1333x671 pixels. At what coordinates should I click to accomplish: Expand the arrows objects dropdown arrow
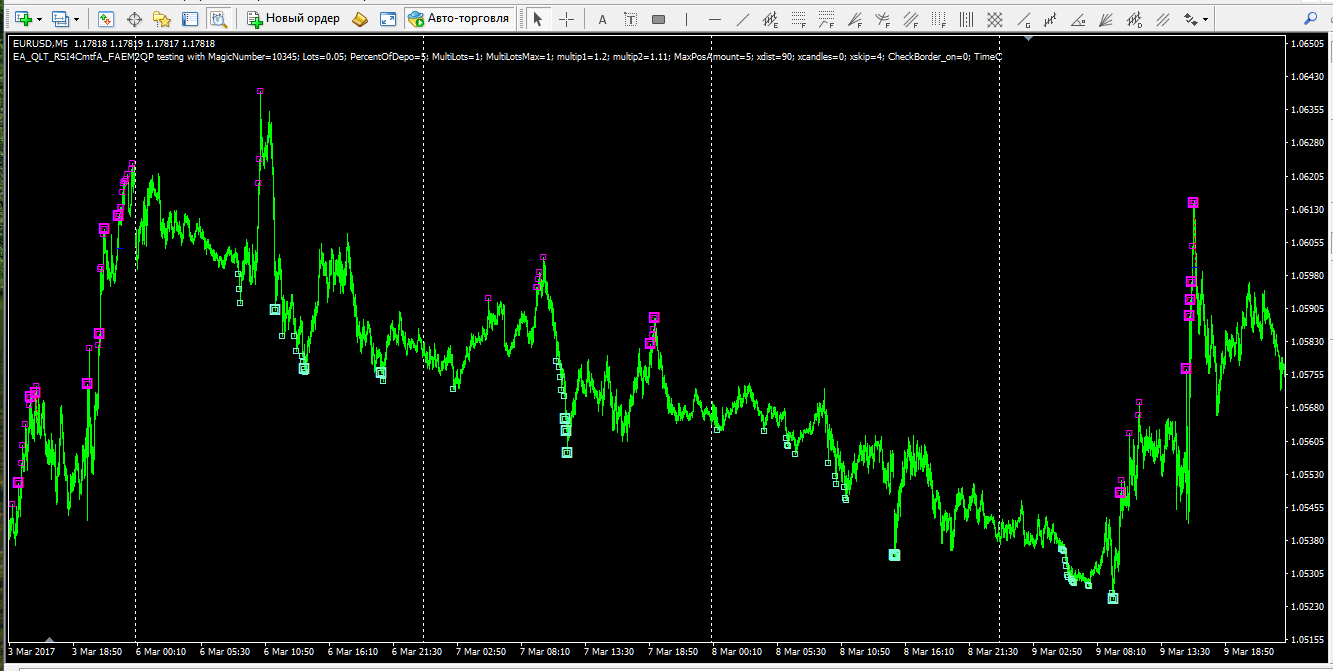pos(1206,19)
